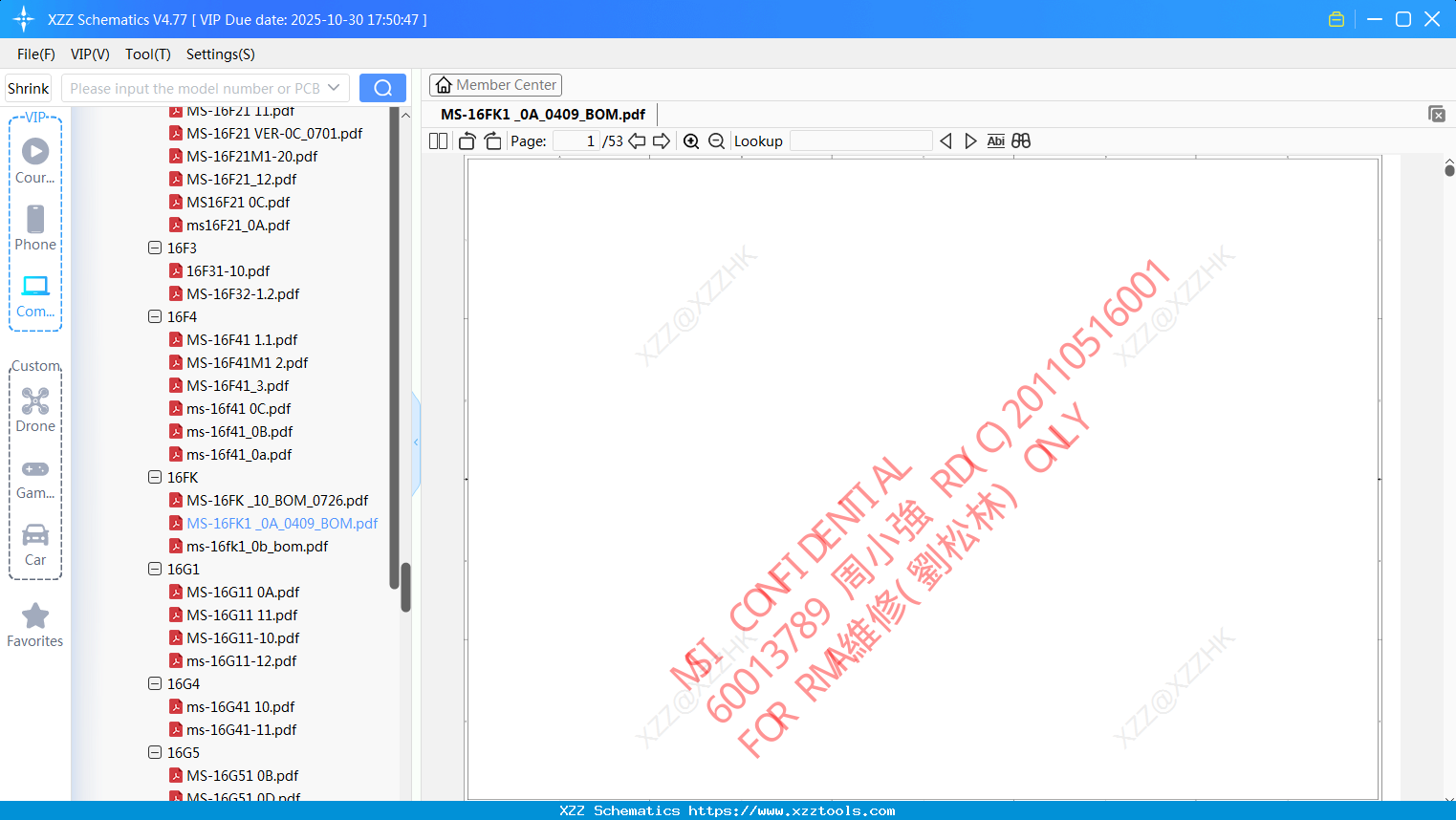The width and height of the screenshot is (1456, 820).
Task: Collapse the 16F3 folder
Action: pos(155,248)
